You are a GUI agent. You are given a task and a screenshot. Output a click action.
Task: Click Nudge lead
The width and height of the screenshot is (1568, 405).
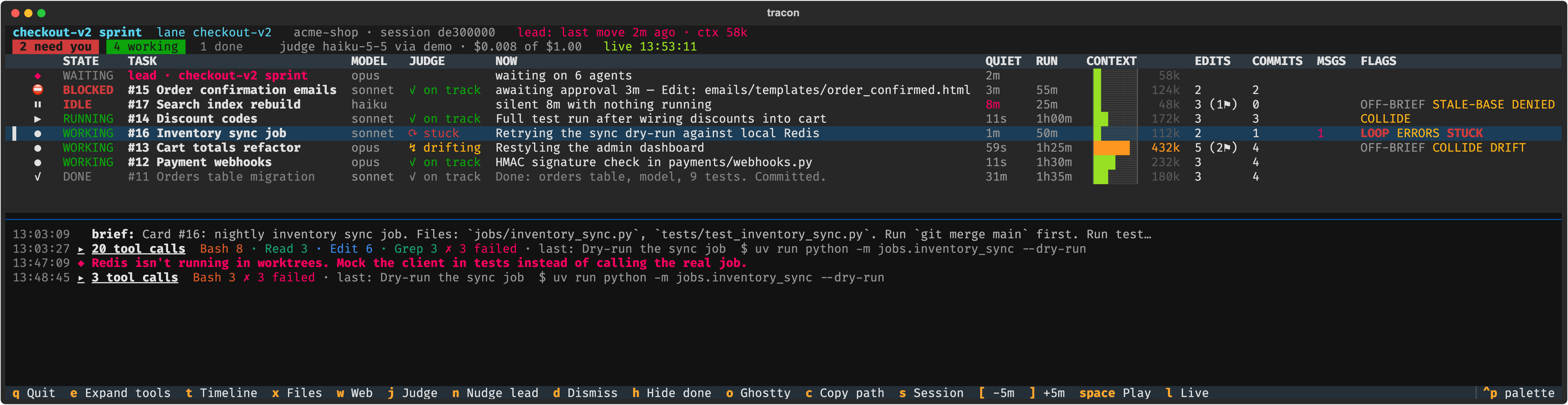click(495, 393)
